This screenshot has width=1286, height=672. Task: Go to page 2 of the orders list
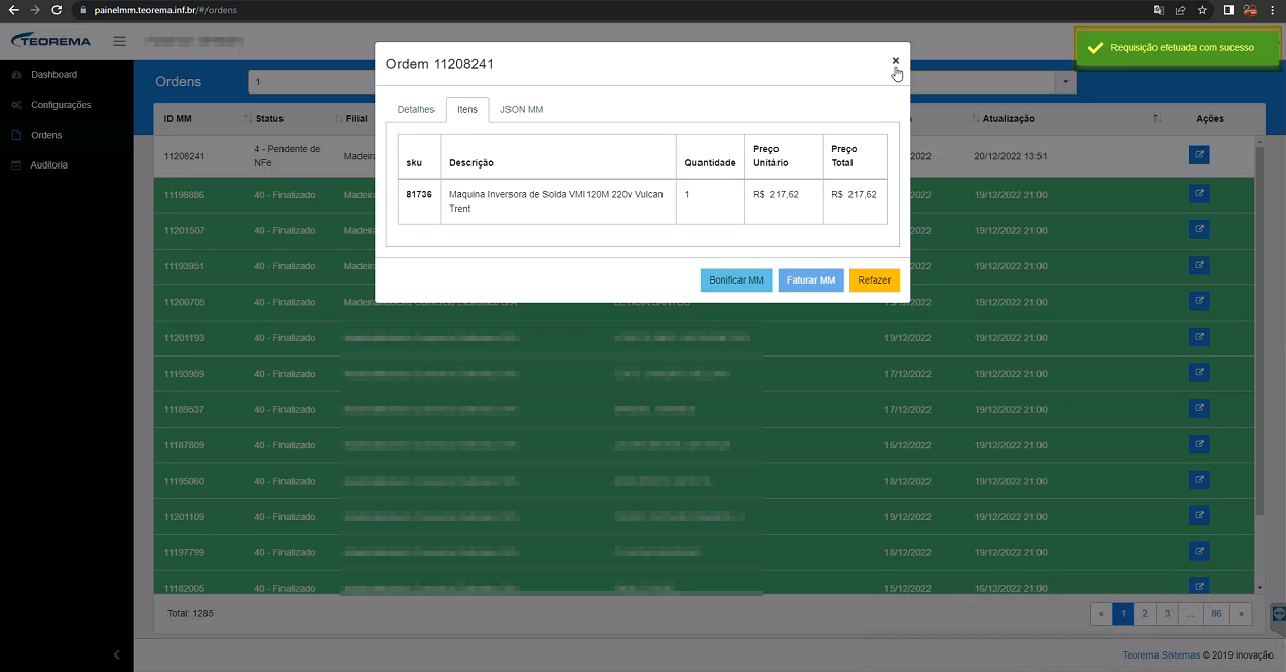coord(1145,613)
